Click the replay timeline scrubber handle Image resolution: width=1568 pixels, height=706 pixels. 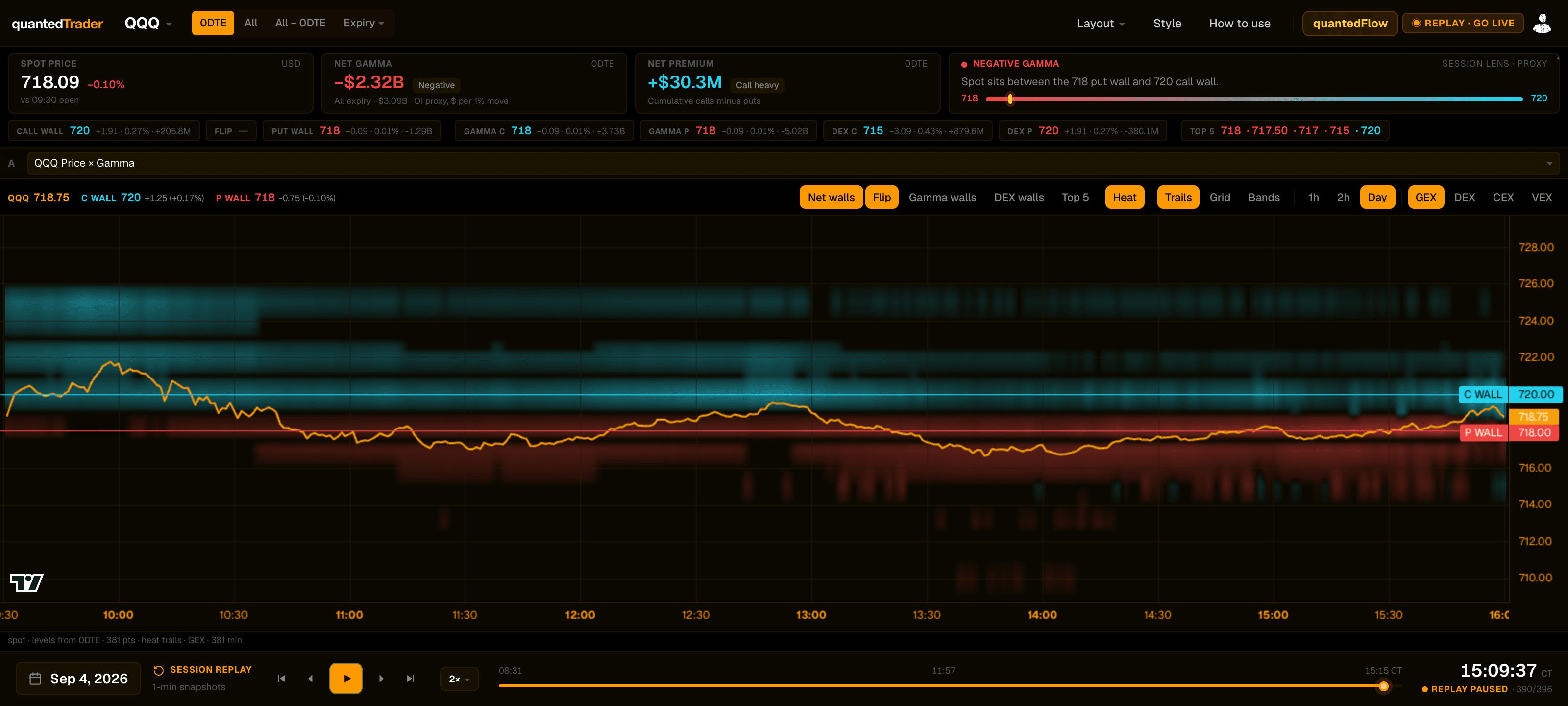tap(1384, 686)
